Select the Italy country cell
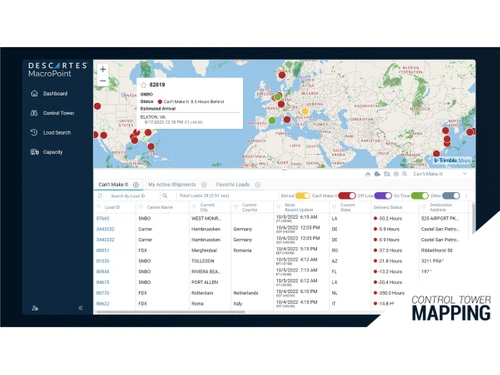 pyautogui.click(x=238, y=304)
